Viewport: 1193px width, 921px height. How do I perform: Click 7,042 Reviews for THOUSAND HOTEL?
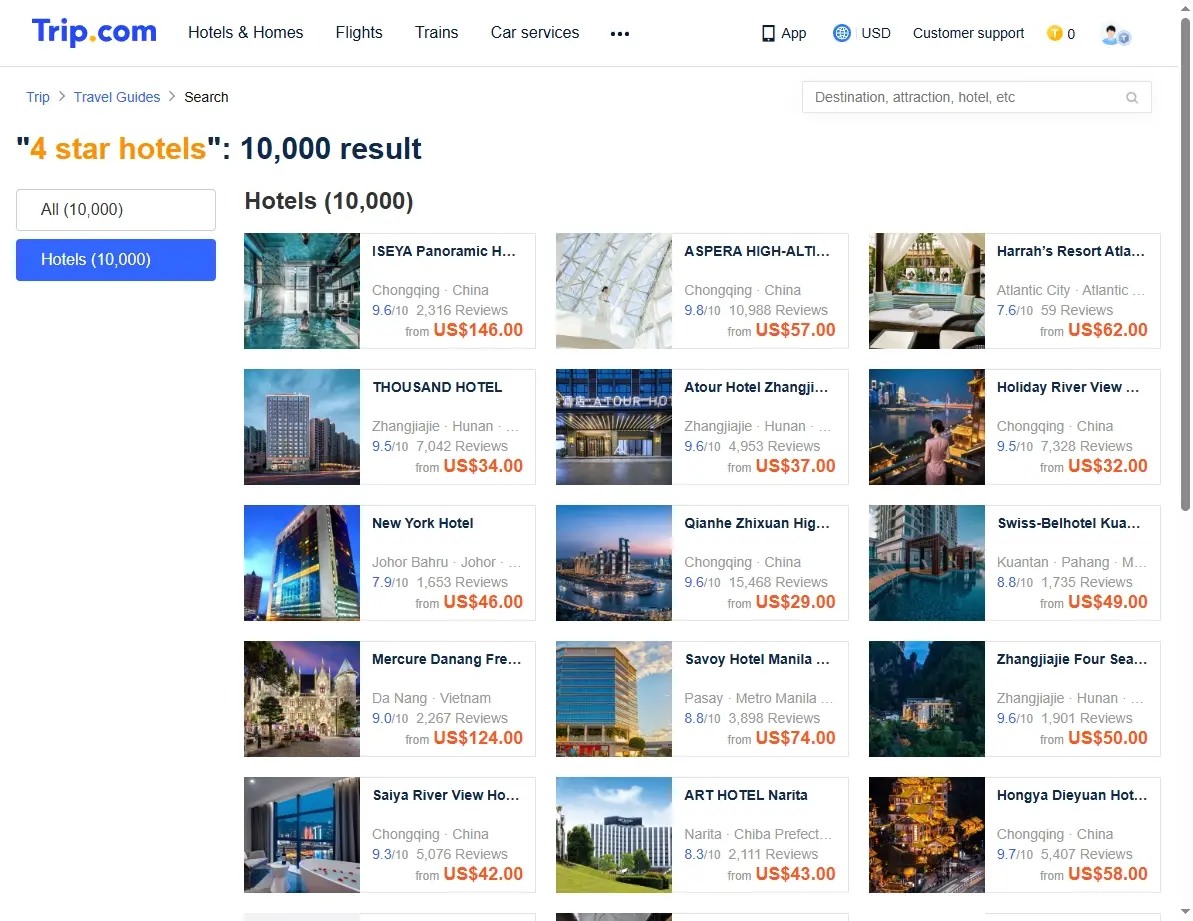[x=462, y=446]
